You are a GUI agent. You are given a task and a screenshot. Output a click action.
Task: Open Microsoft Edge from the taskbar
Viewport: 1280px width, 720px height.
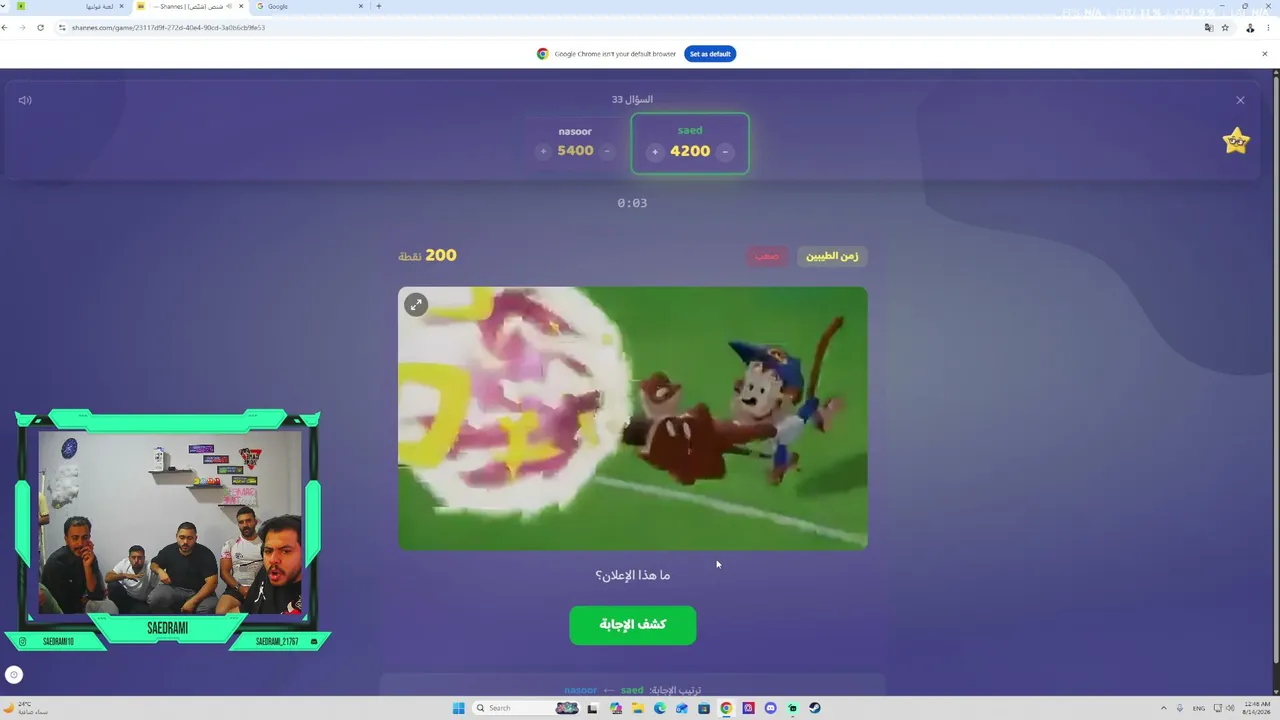[660, 708]
